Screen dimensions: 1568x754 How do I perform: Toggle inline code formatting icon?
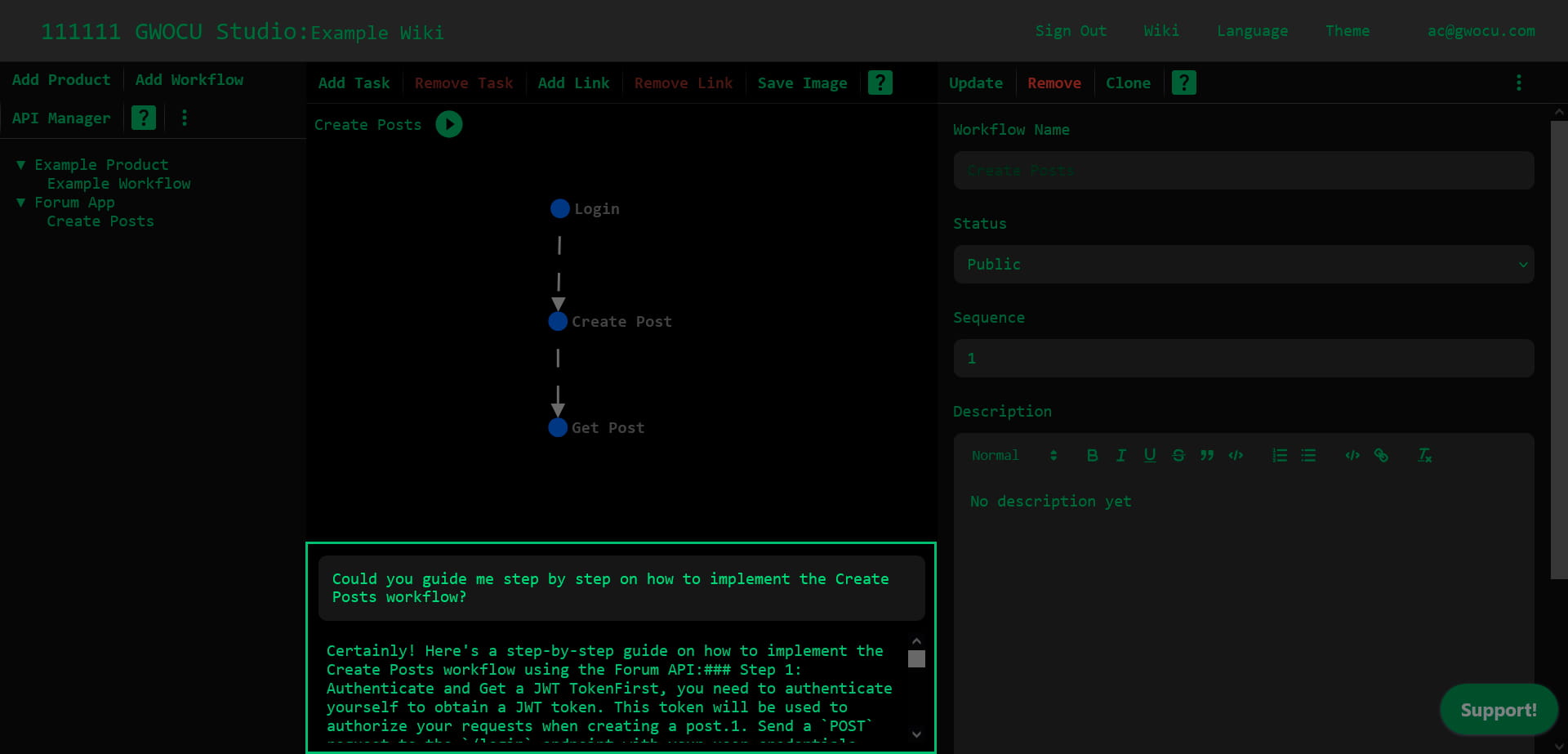click(1236, 455)
